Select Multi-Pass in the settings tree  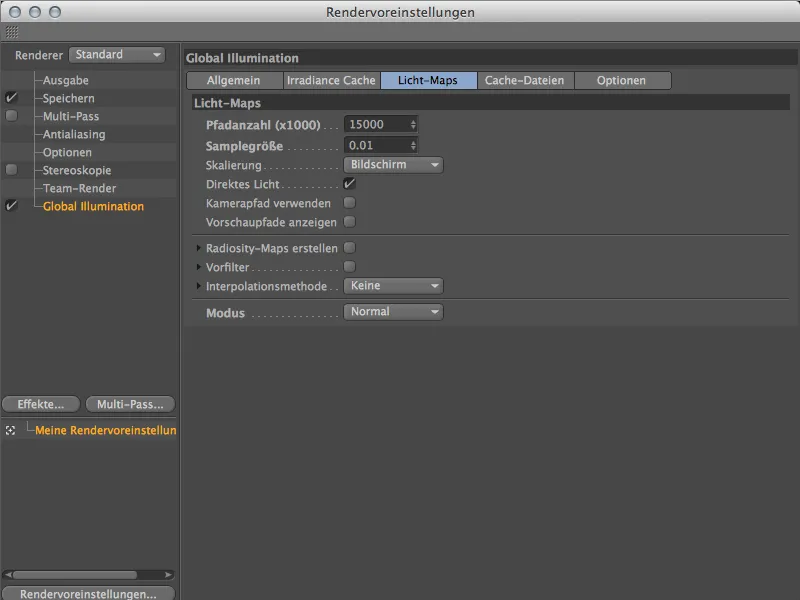tap(71, 116)
